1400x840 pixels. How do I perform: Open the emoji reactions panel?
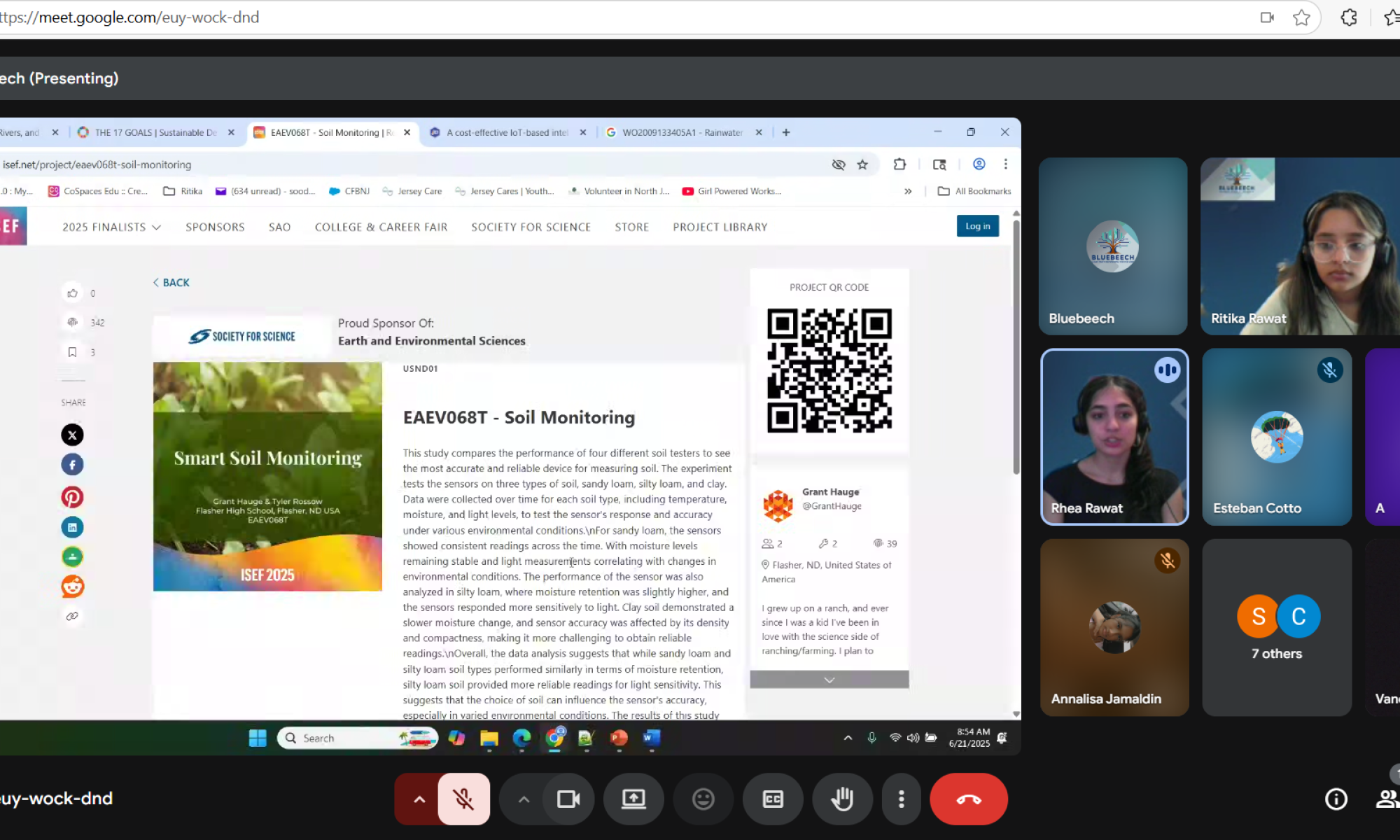coord(703,799)
